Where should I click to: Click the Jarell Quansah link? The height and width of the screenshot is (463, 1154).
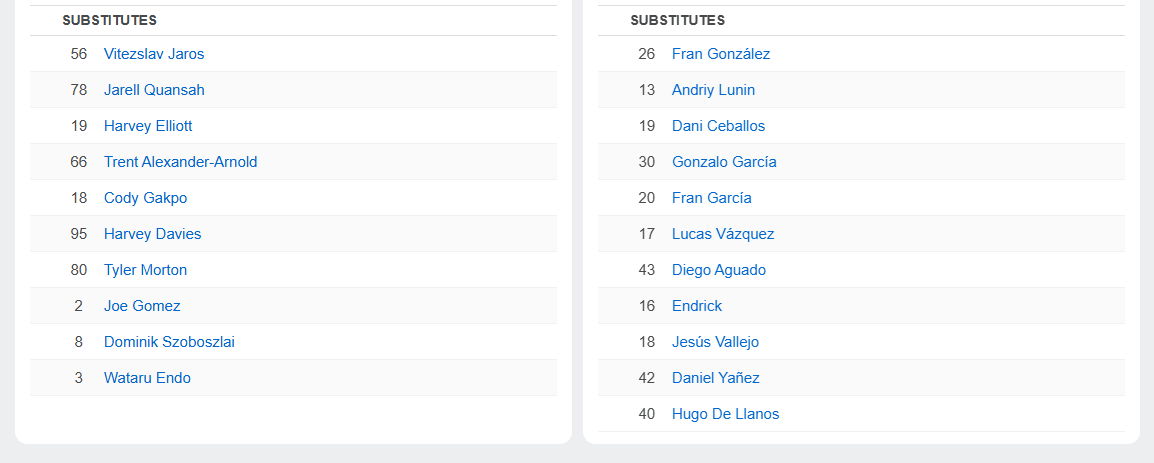154,90
